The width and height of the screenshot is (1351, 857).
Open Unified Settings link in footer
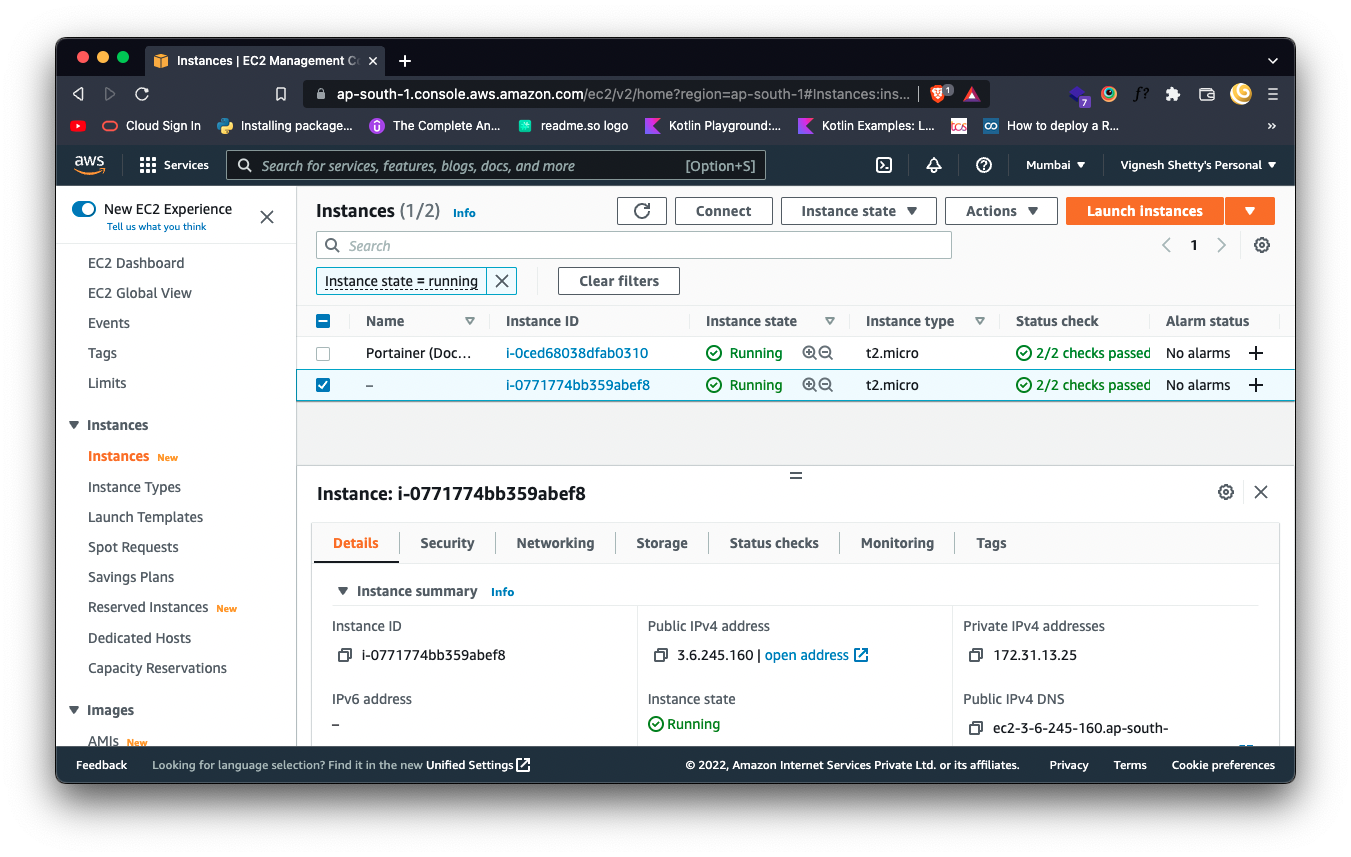click(478, 765)
